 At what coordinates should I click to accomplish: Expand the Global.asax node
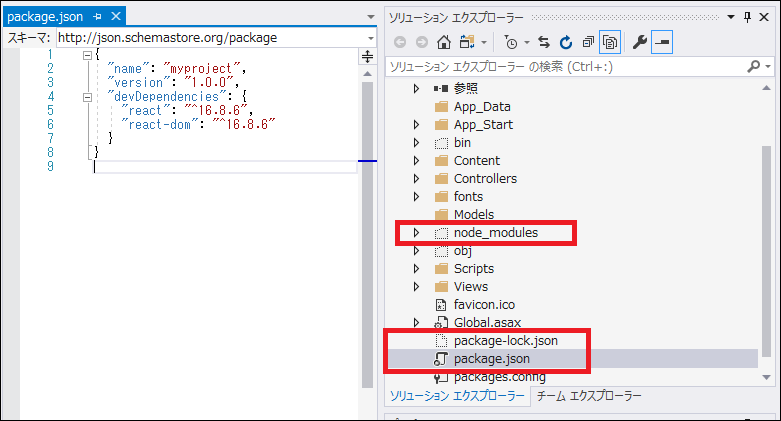[x=416, y=322]
